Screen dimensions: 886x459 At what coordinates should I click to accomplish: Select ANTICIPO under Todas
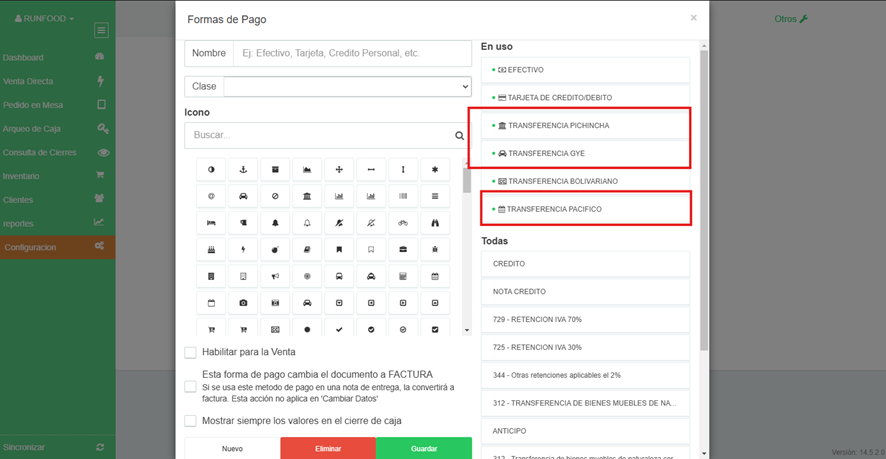[x=585, y=431]
